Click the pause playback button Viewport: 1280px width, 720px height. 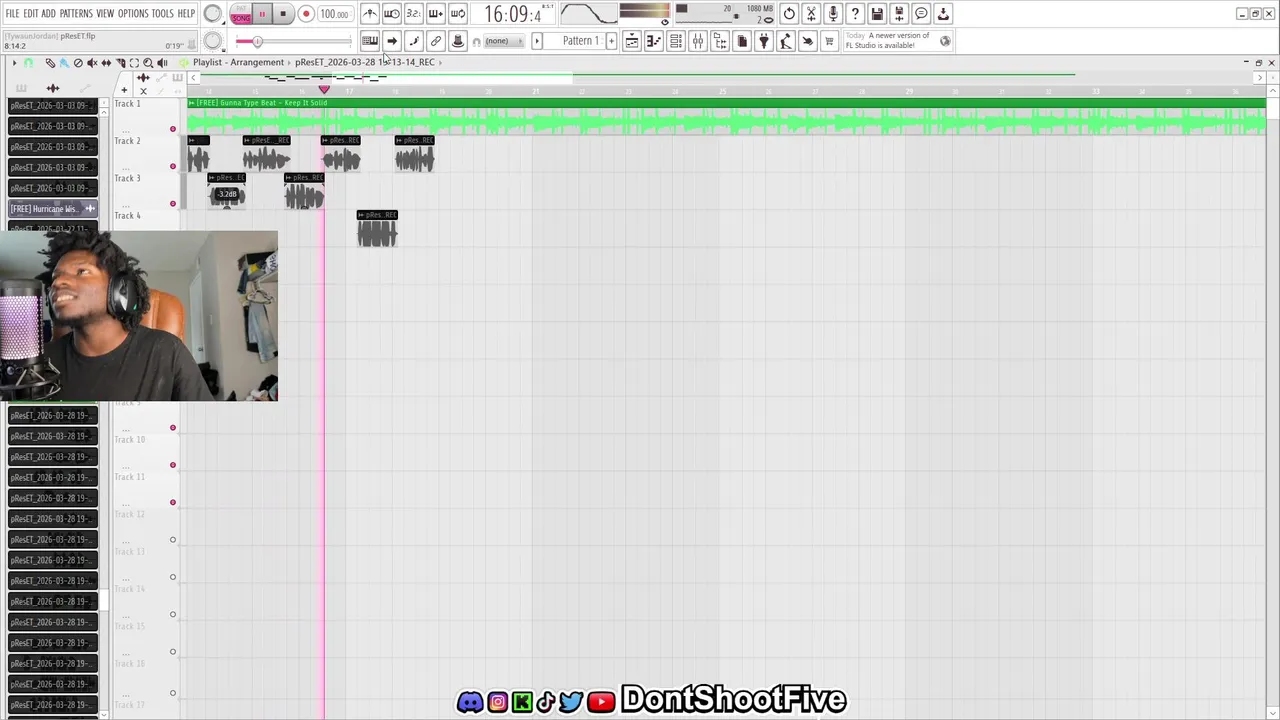click(x=262, y=14)
